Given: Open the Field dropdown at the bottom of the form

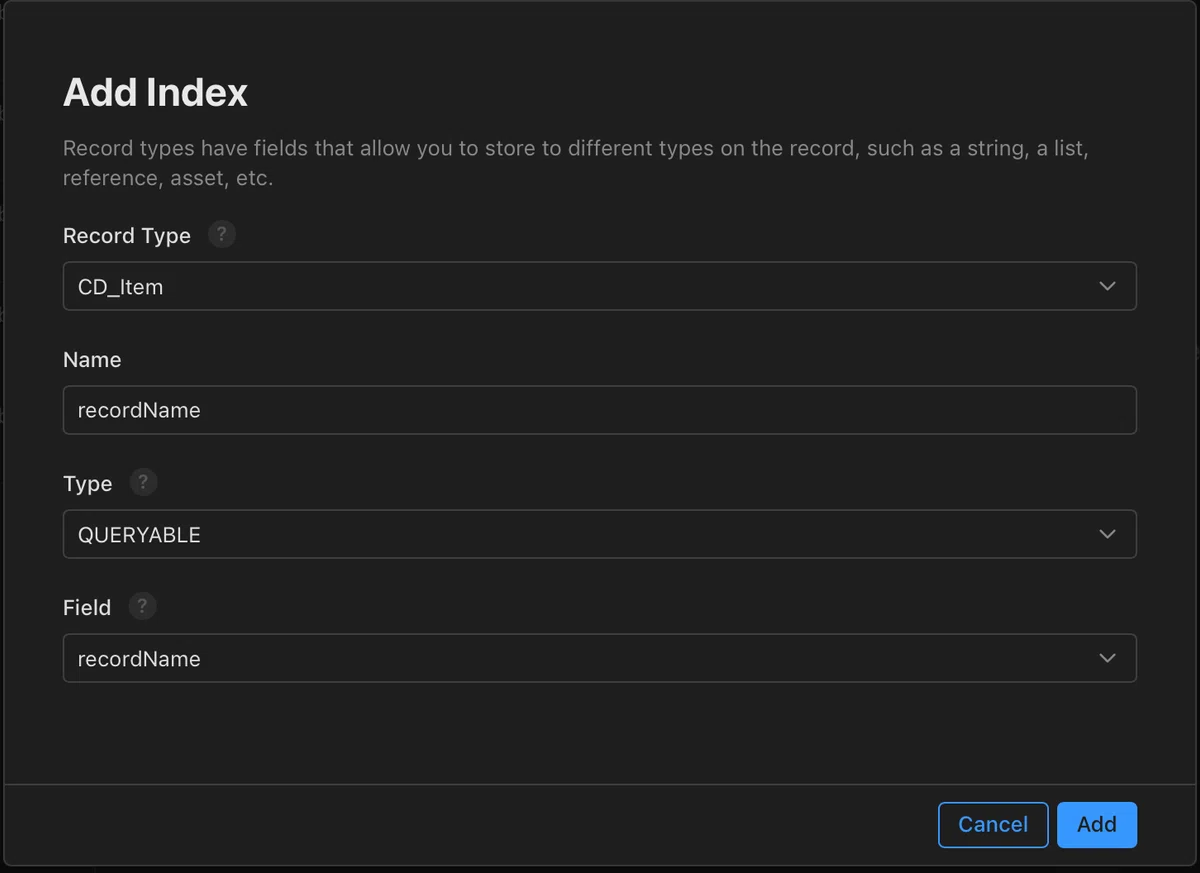Looking at the screenshot, I should point(600,658).
